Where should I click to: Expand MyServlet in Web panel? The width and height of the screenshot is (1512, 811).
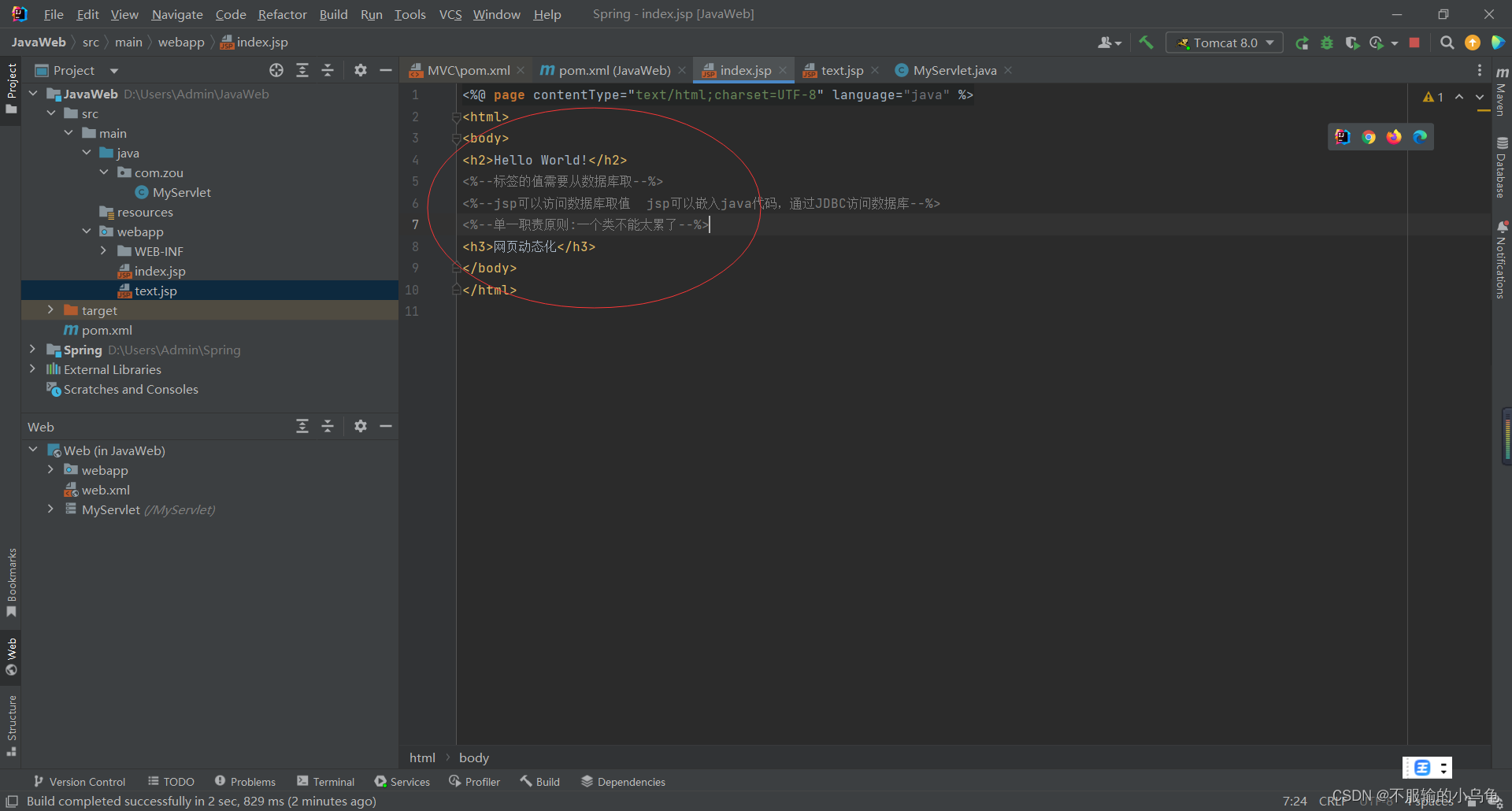[50, 509]
